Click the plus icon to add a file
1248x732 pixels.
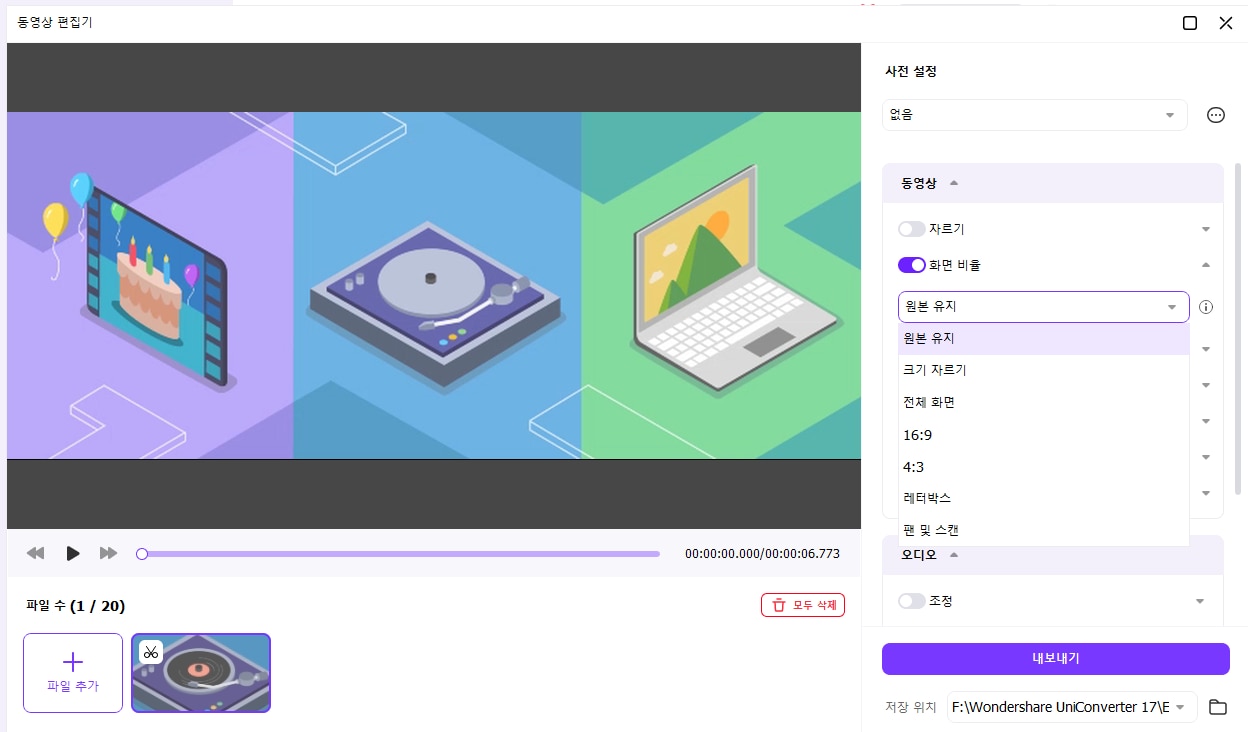(x=72, y=663)
